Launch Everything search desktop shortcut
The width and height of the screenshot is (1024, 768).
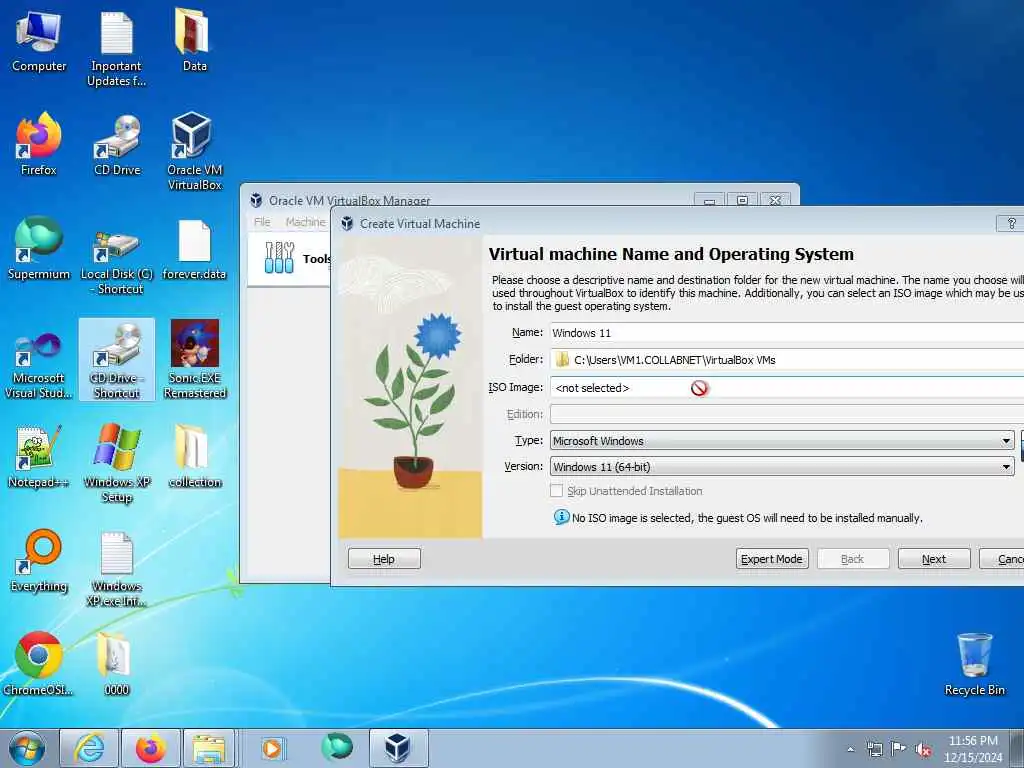[39, 562]
